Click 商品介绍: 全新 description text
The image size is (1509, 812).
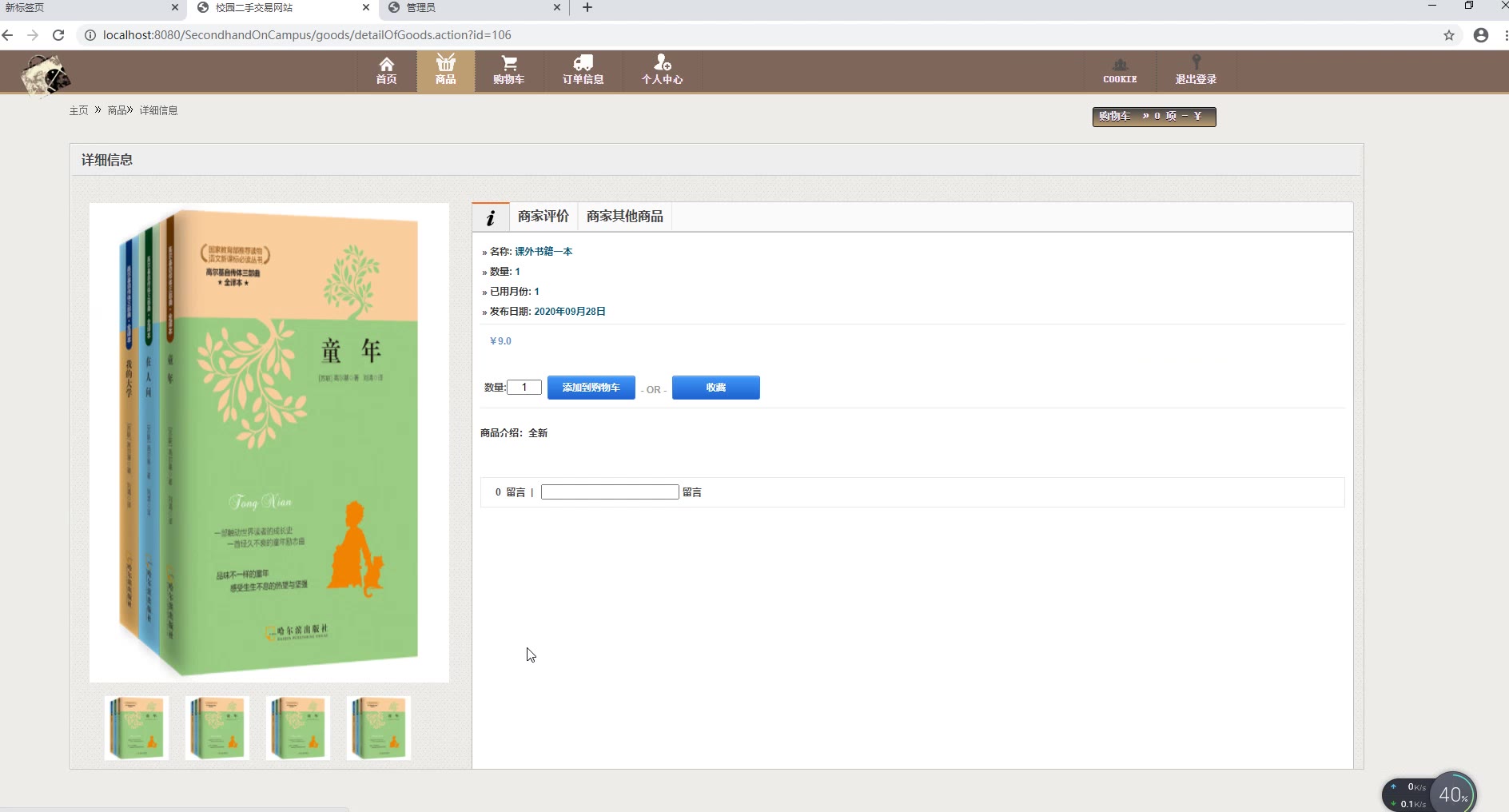tap(514, 433)
